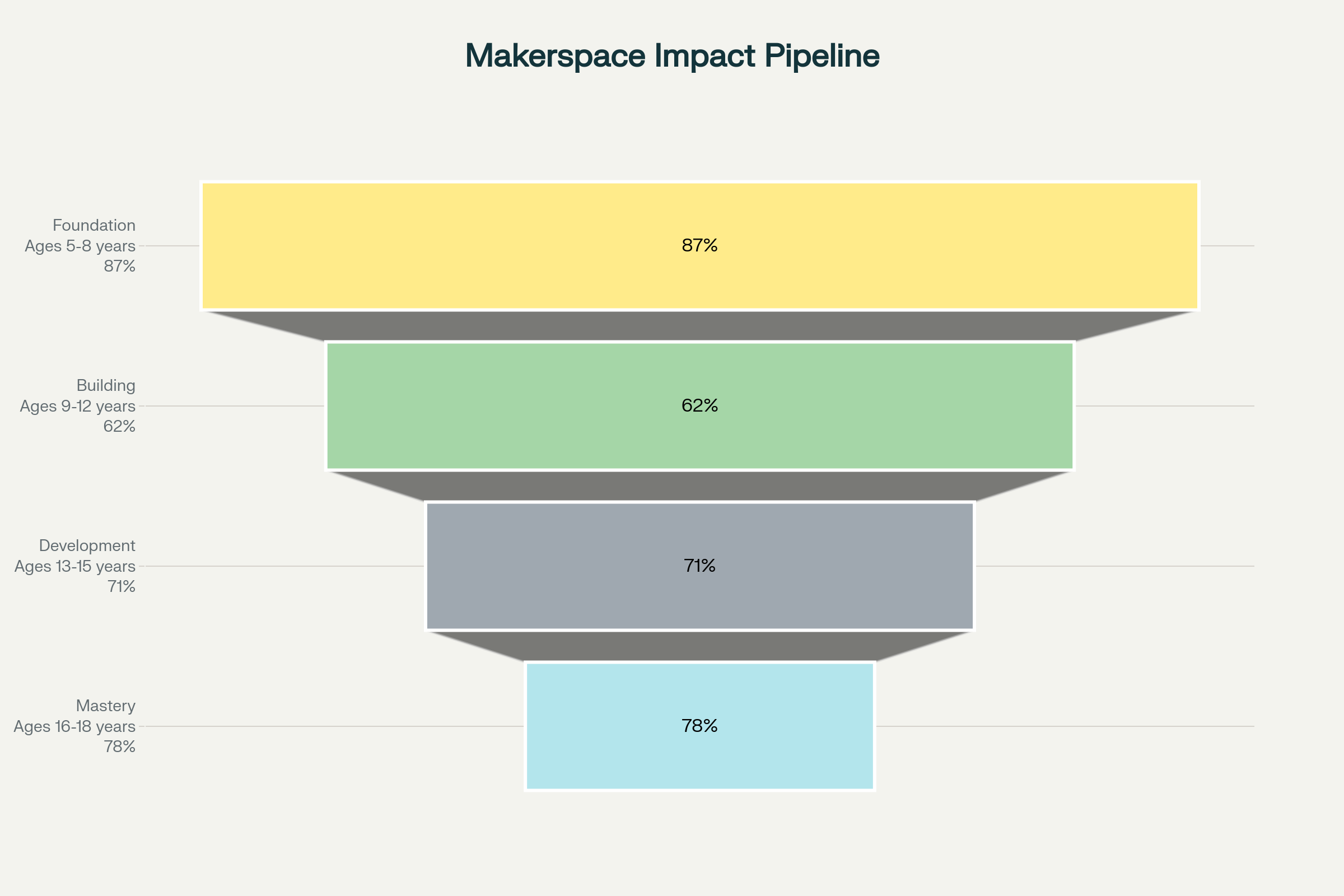Click the 78% value inside the blue bar
Viewport: 1344px width, 896px height.
[699, 726]
